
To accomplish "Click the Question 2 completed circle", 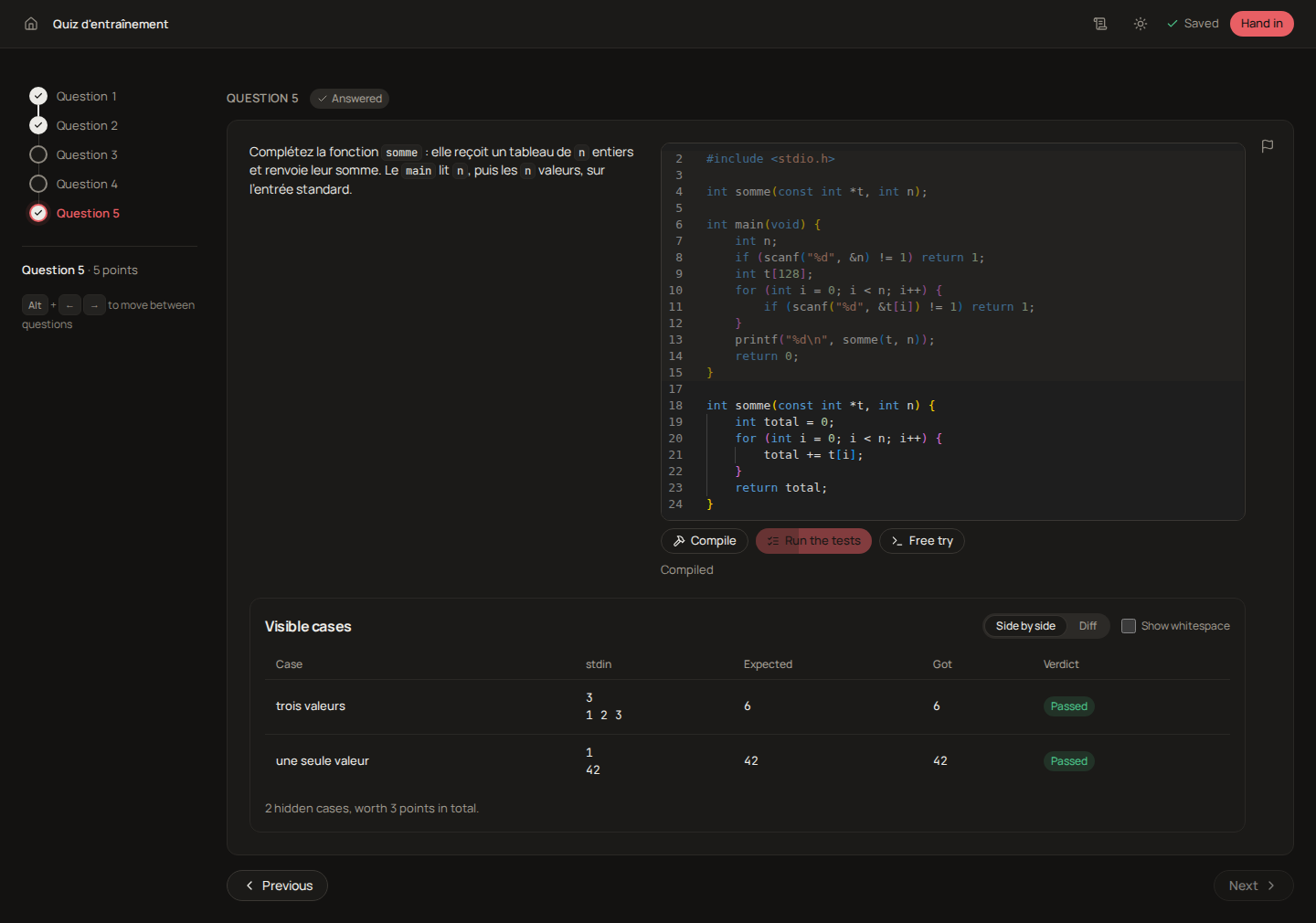I will 38,125.
